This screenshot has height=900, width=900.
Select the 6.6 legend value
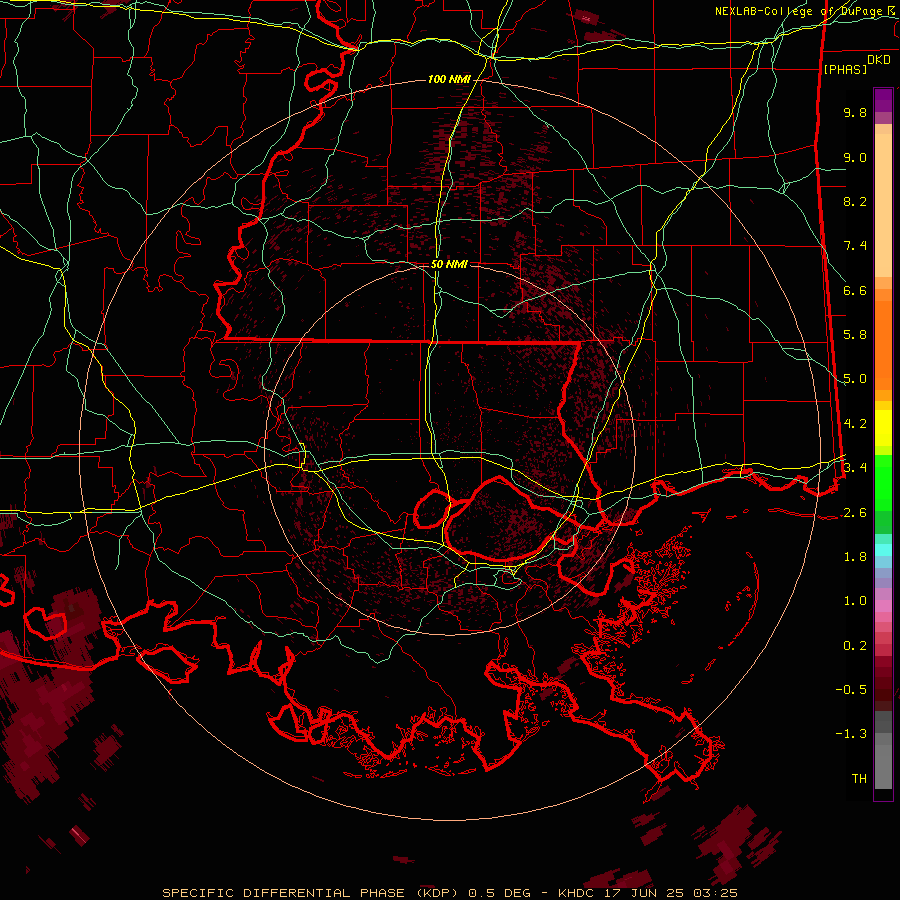(855, 290)
